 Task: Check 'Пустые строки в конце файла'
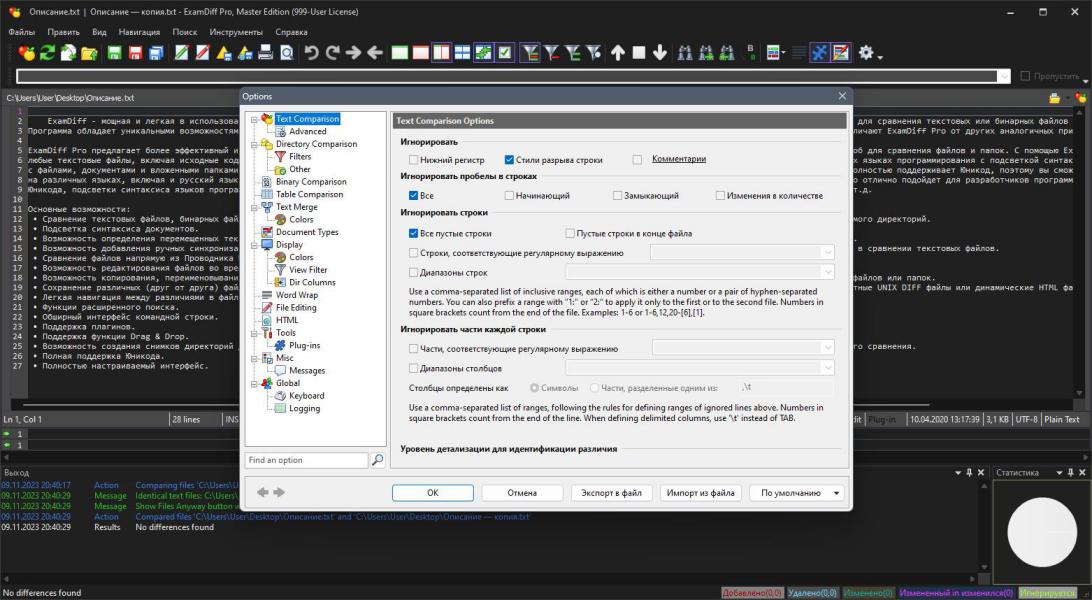(x=570, y=234)
